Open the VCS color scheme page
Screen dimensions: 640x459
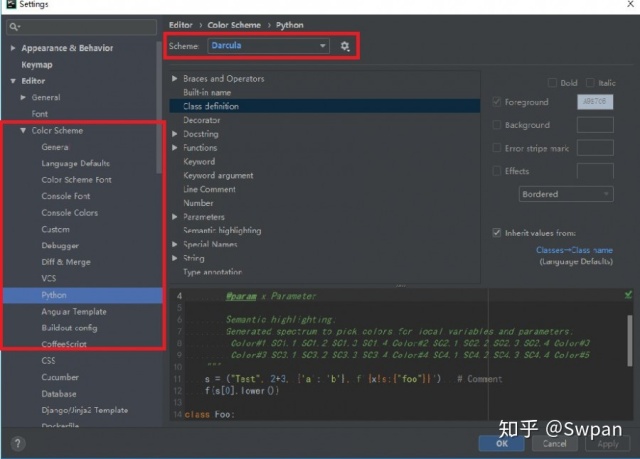pos(49,278)
